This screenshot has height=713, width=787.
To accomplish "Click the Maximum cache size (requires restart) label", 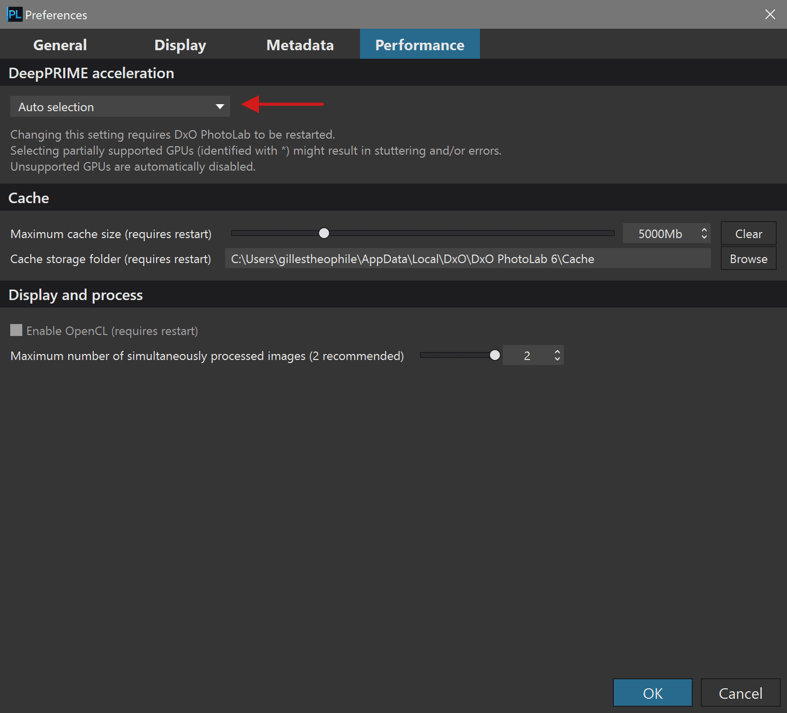I will [x=111, y=234].
